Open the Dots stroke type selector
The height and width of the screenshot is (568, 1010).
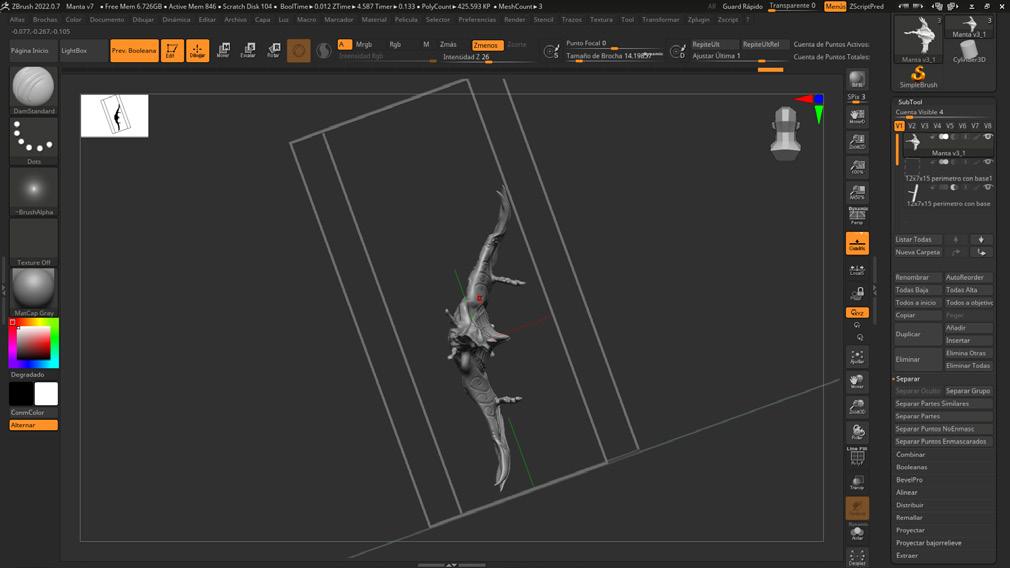[34, 139]
